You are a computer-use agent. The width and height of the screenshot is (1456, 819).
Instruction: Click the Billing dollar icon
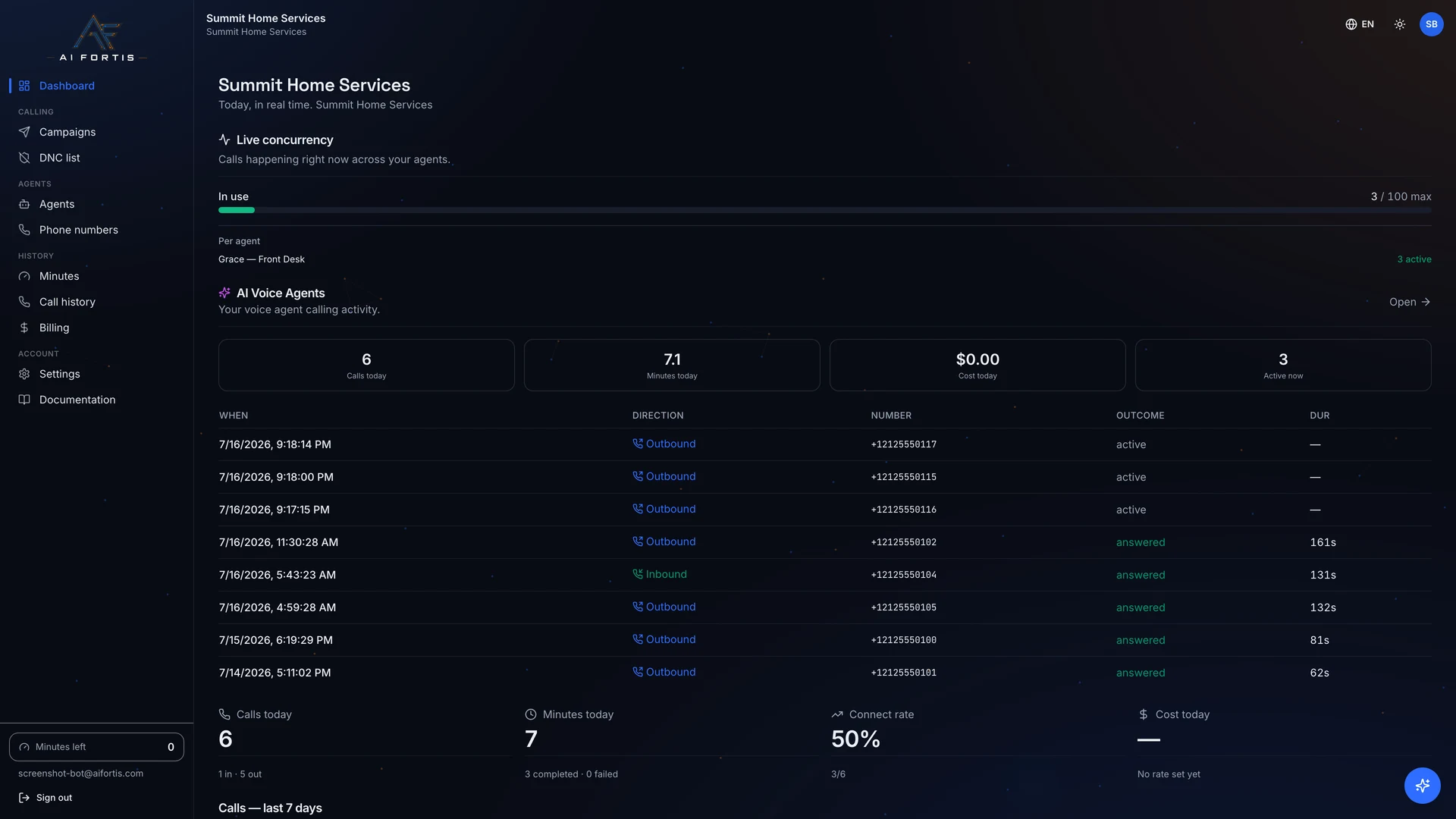[24, 328]
